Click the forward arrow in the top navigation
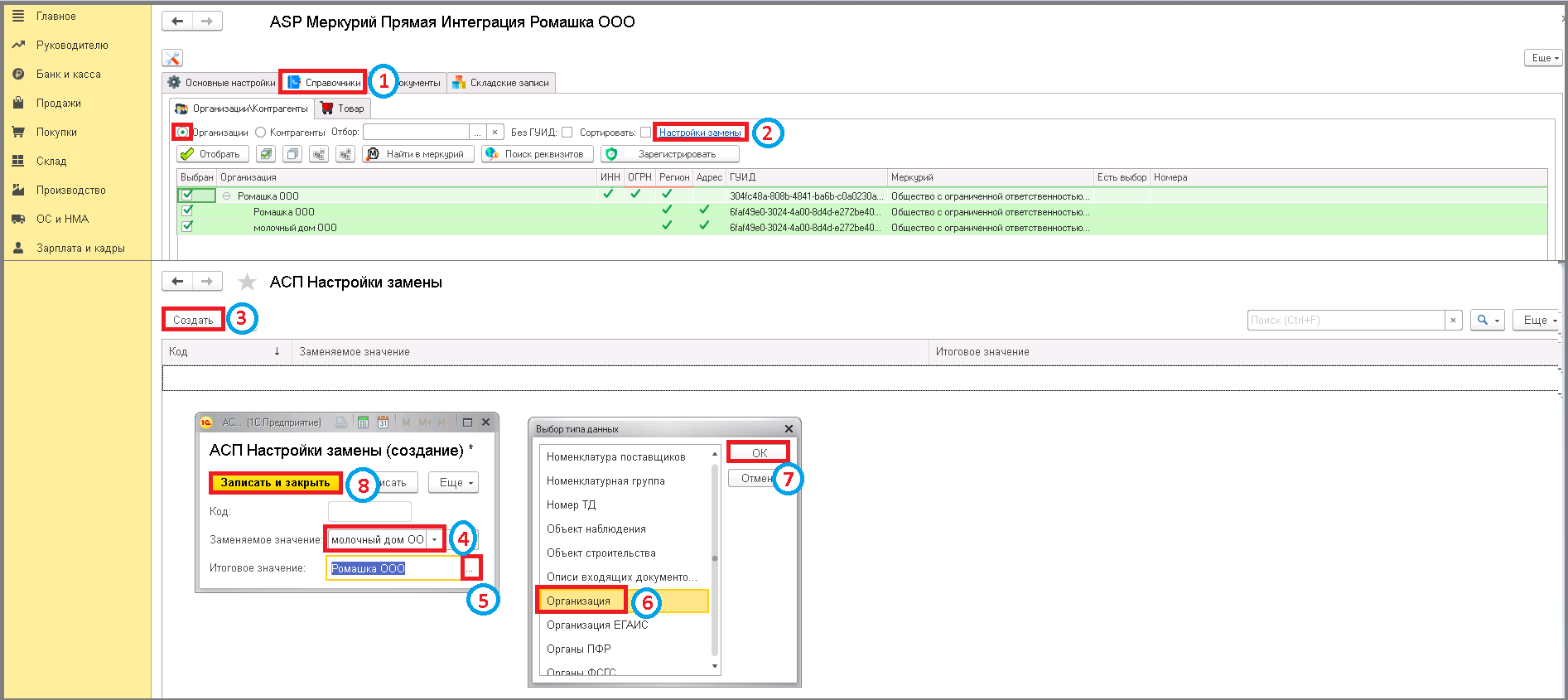This screenshot has width=1568, height=700. tap(207, 21)
